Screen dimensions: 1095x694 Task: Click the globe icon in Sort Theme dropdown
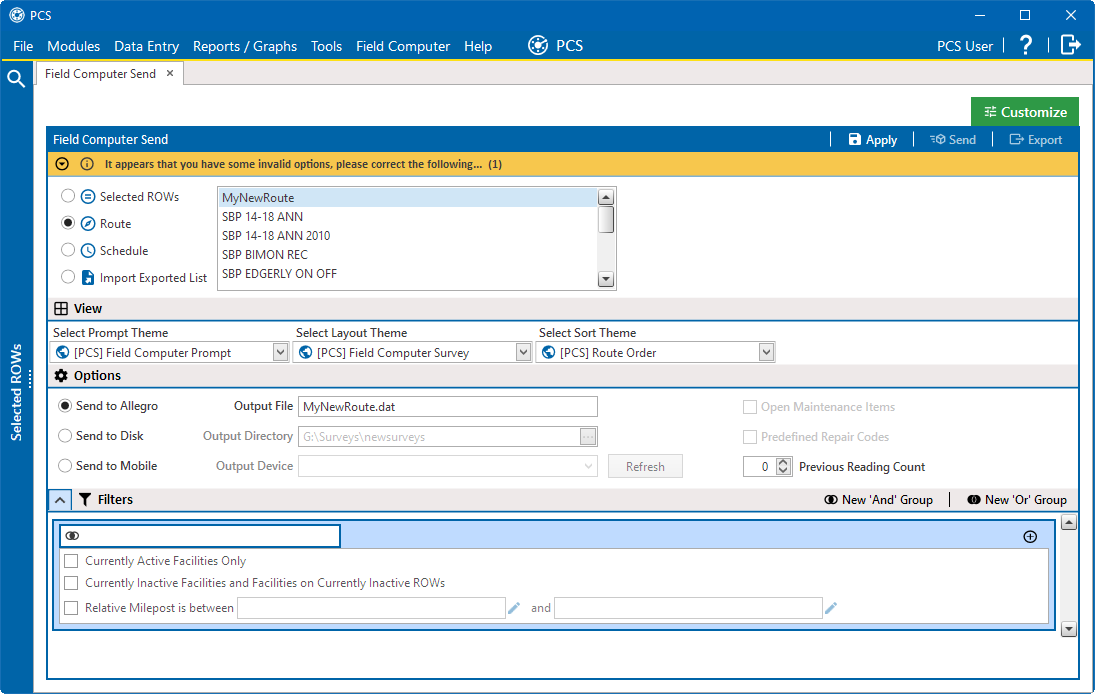coord(548,353)
